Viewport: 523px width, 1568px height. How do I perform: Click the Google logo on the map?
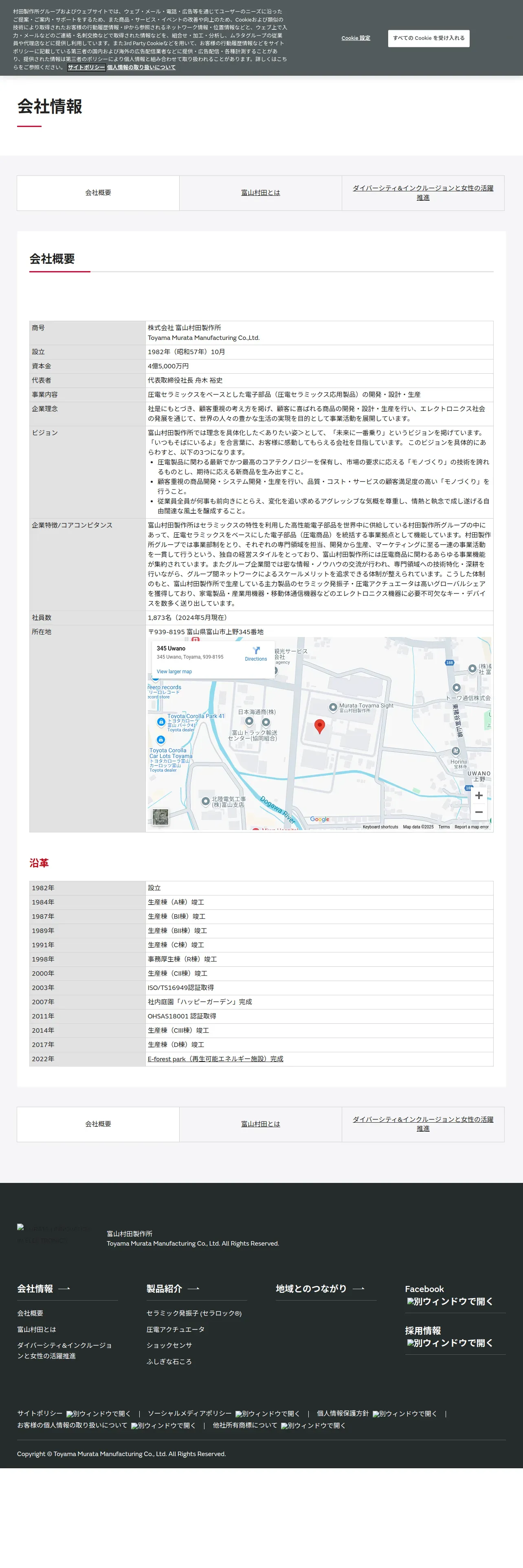click(x=320, y=819)
